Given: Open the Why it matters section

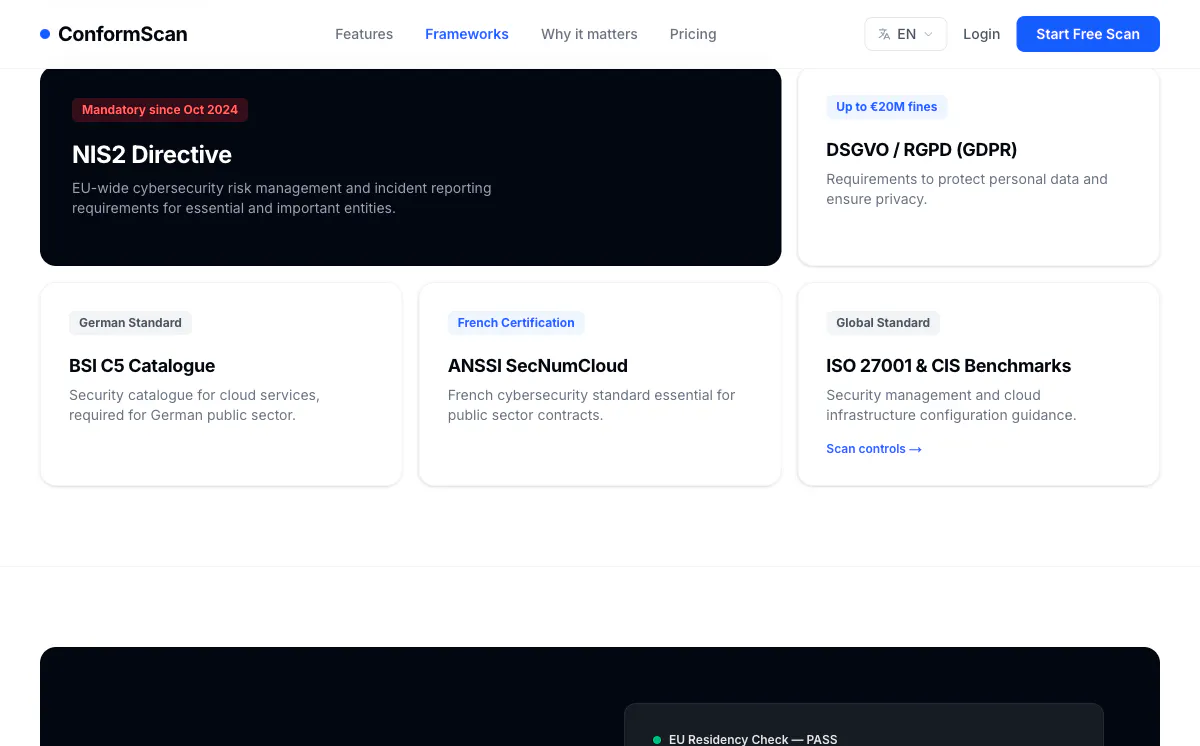Looking at the screenshot, I should tap(589, 34).
